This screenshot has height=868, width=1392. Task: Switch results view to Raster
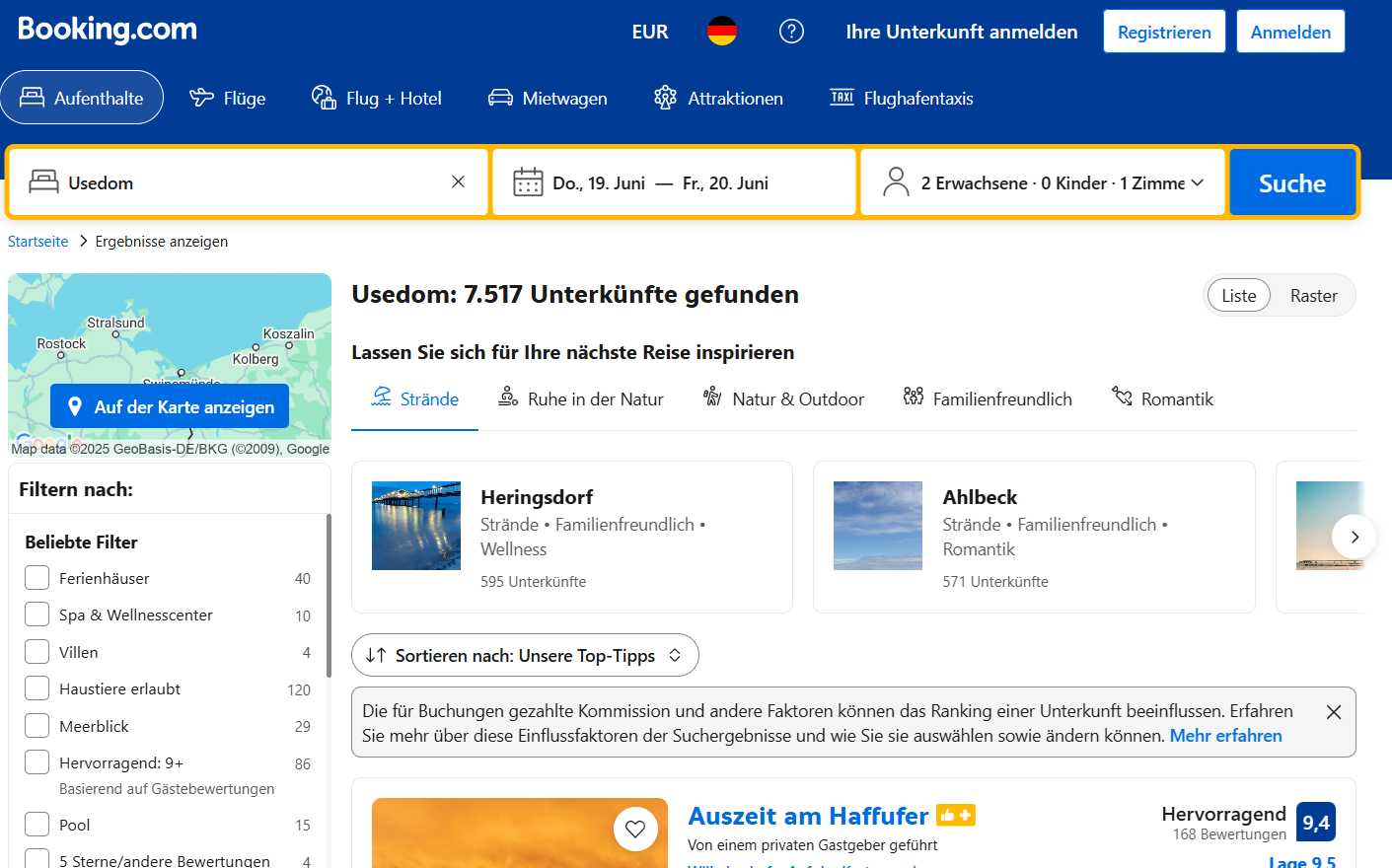pyautogui.click(x=1313, y=296)
